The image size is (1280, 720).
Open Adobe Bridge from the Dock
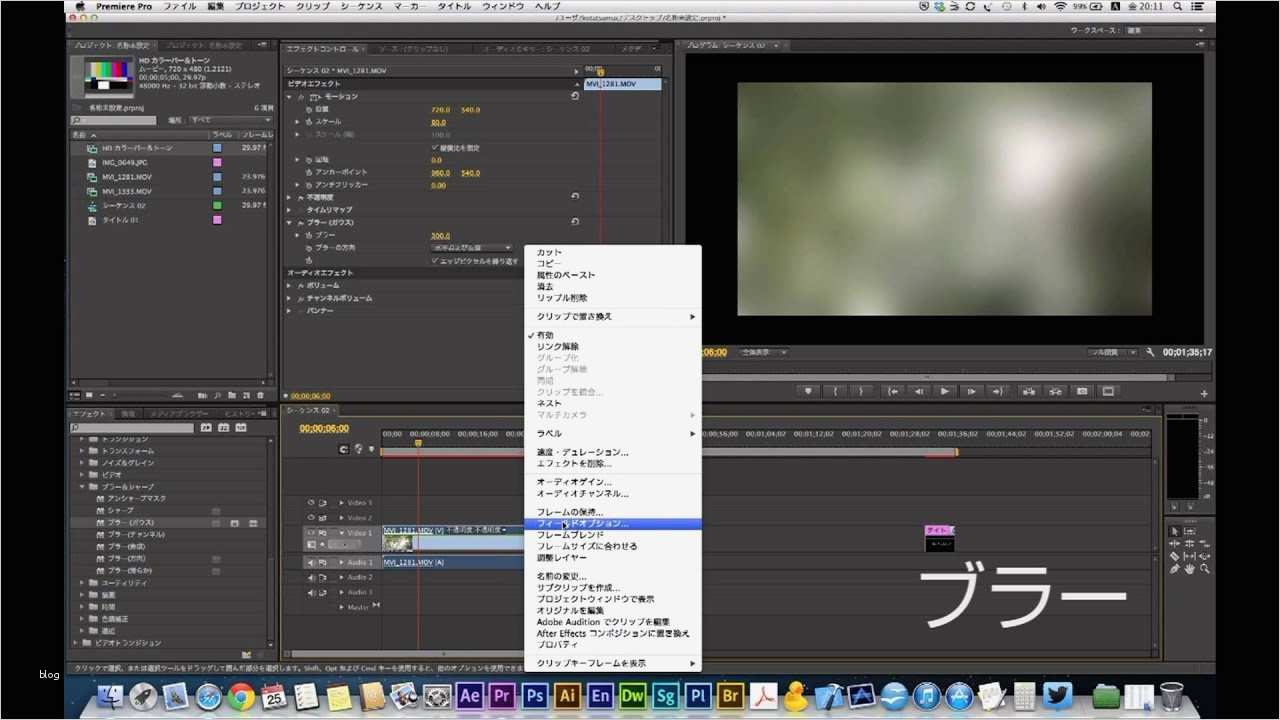731,695
